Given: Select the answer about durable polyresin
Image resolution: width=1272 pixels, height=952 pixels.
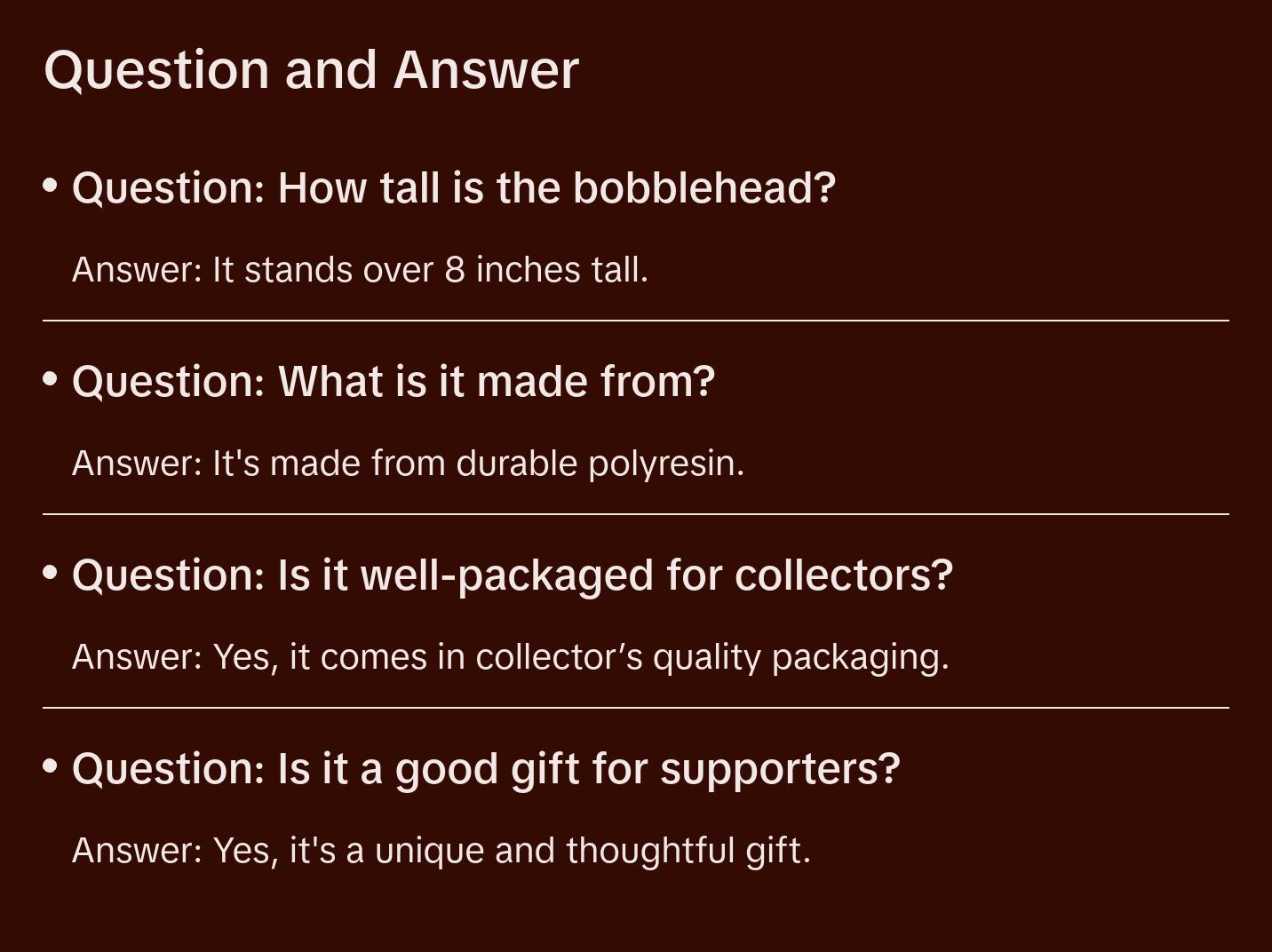Looking at the screenshot, I should pos(408,464).
